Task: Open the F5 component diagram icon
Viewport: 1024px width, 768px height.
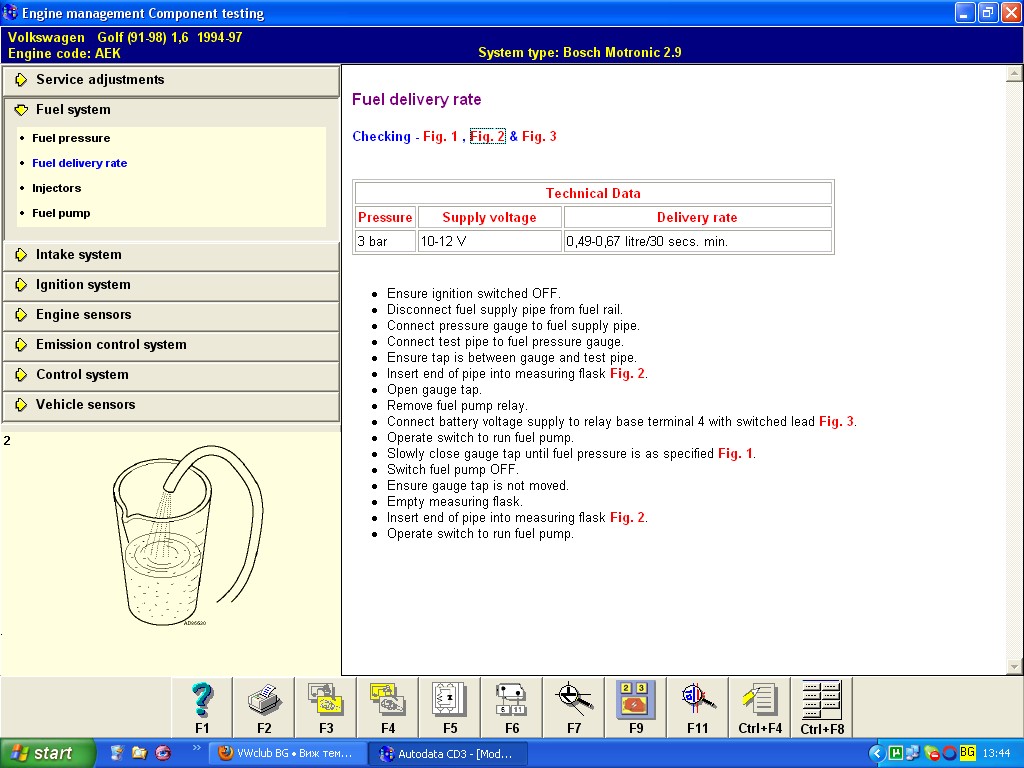Action: coord(450,699)
